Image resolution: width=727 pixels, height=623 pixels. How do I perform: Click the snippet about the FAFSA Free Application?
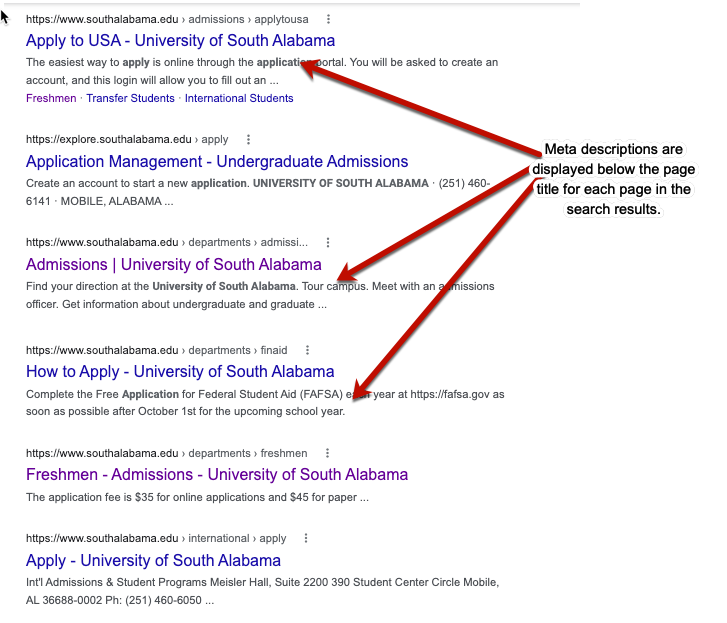click(x=265, y=403)
